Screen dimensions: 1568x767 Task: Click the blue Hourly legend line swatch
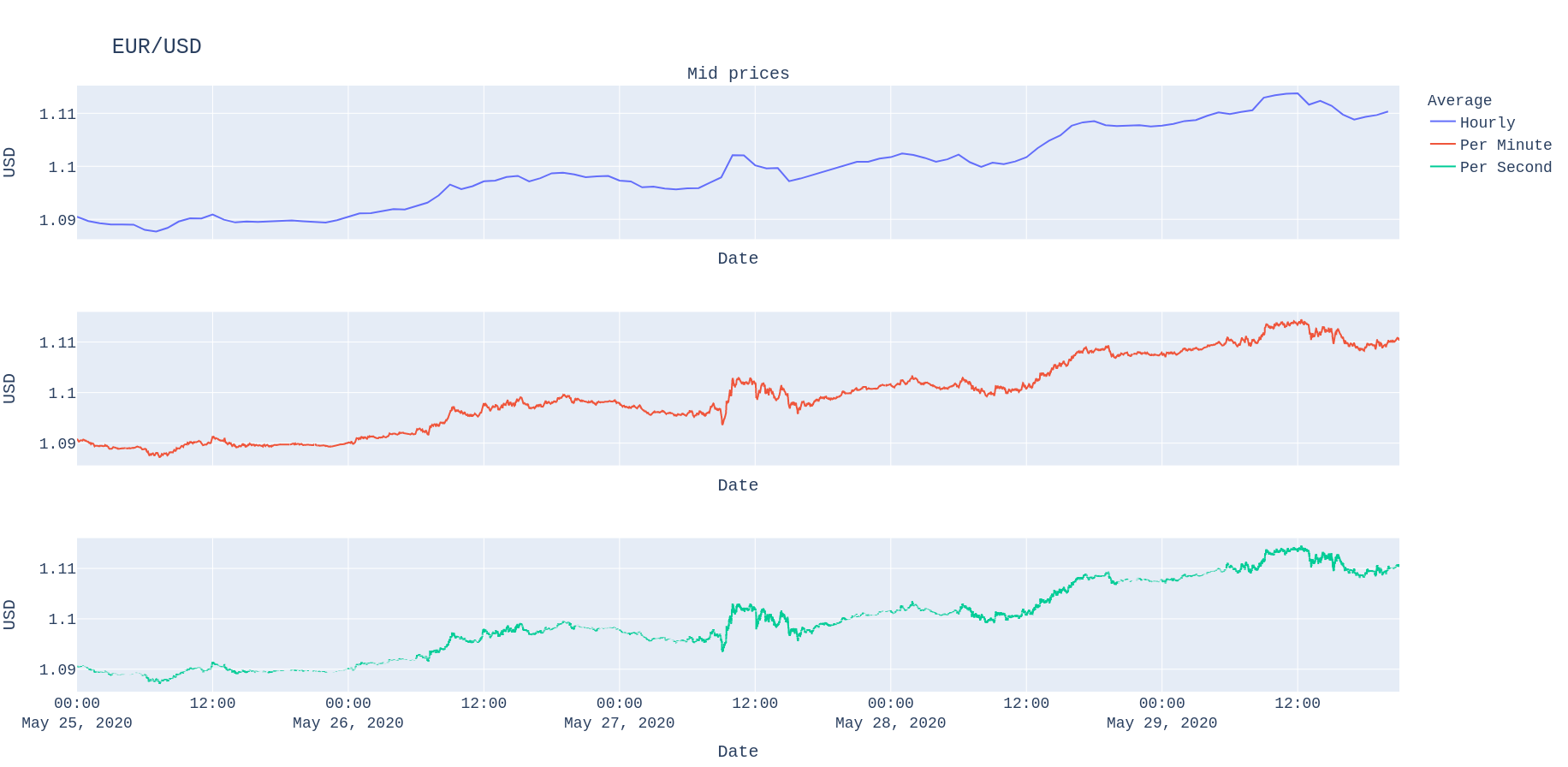pos(1443,122)
